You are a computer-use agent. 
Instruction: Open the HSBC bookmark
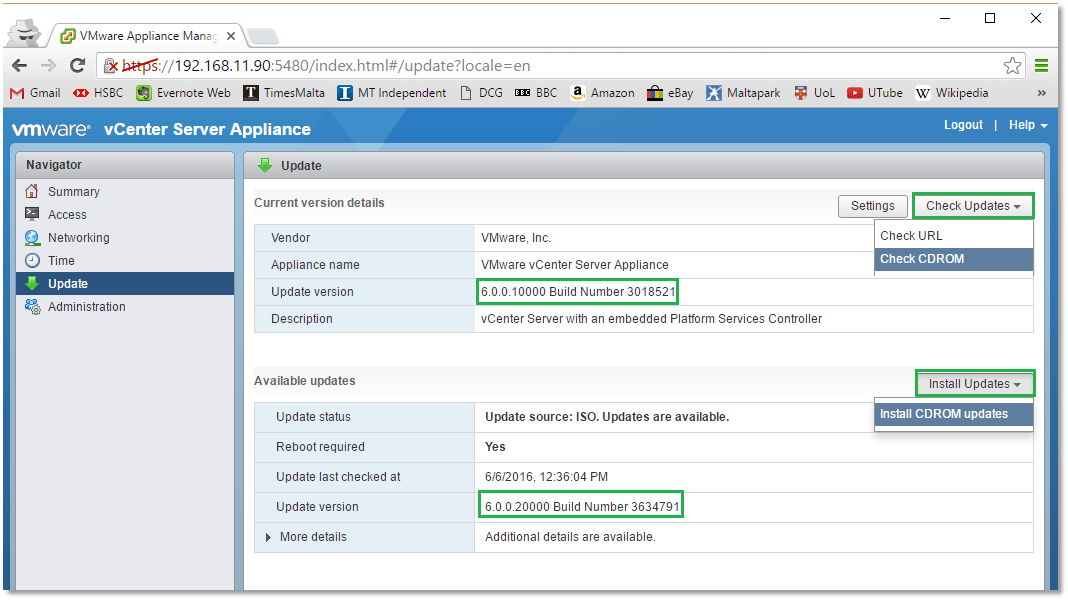coord(98,93)
